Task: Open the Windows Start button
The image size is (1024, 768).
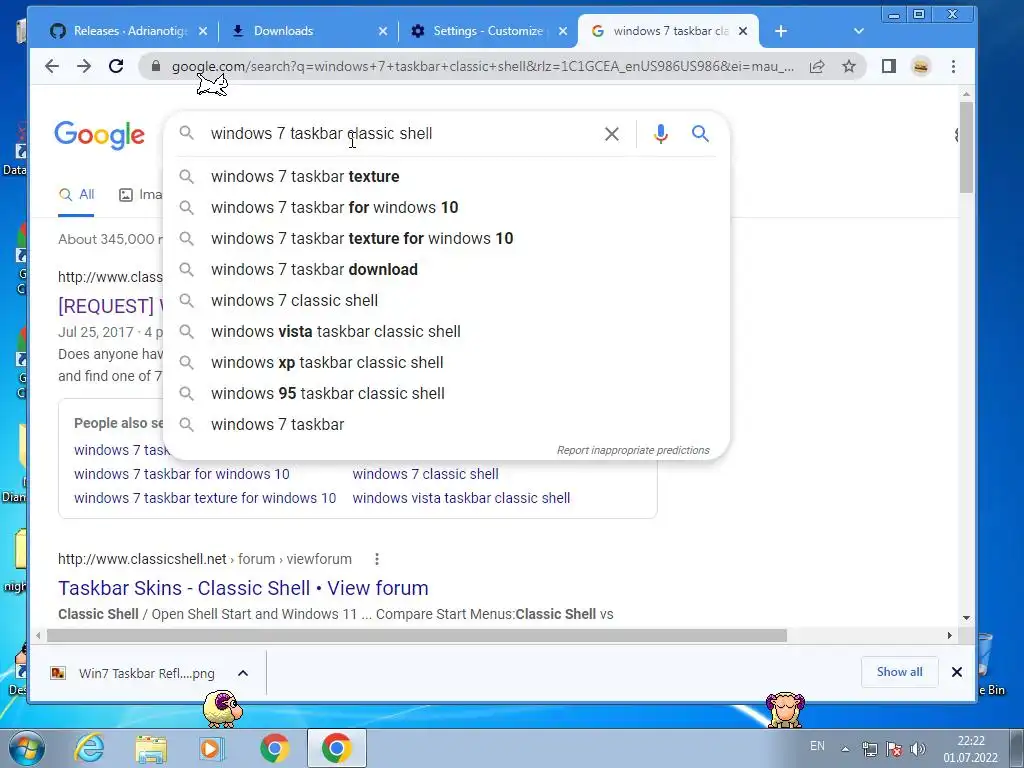Action: click(x=27, y=748)
